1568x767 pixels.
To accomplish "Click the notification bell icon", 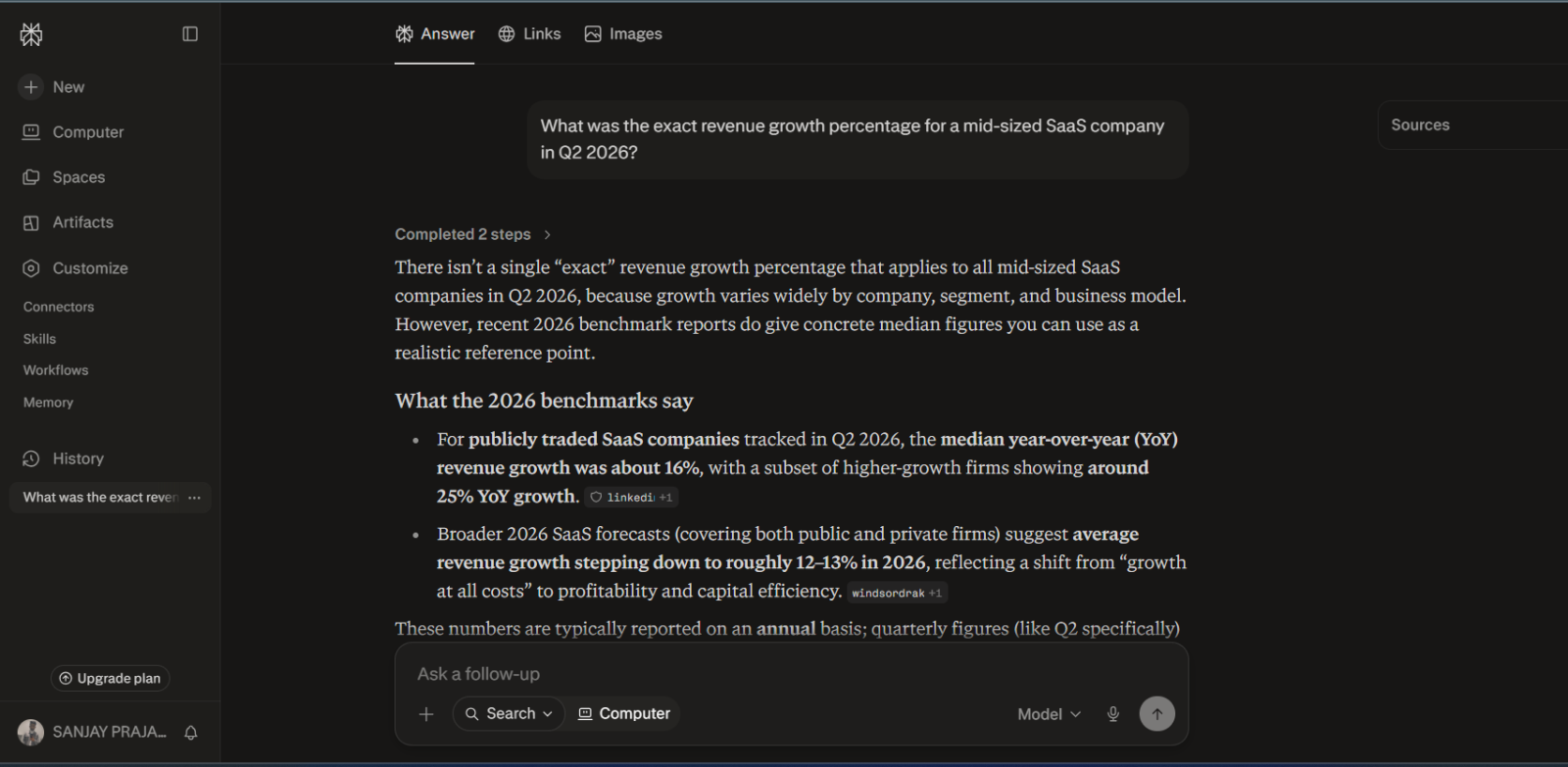I will coord(191,733).
